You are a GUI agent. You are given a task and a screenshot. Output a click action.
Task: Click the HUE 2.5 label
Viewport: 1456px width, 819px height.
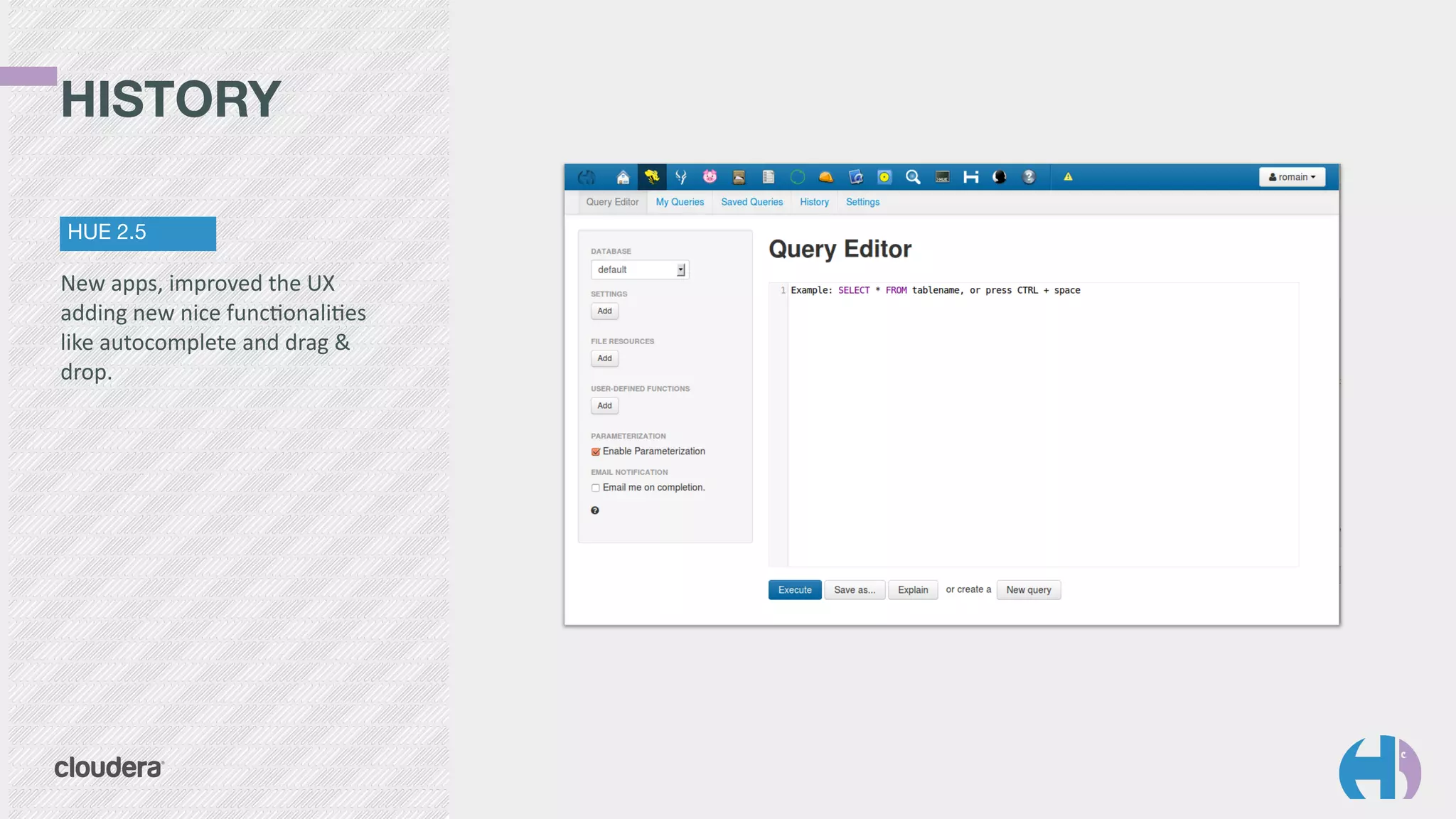point(138,233)
